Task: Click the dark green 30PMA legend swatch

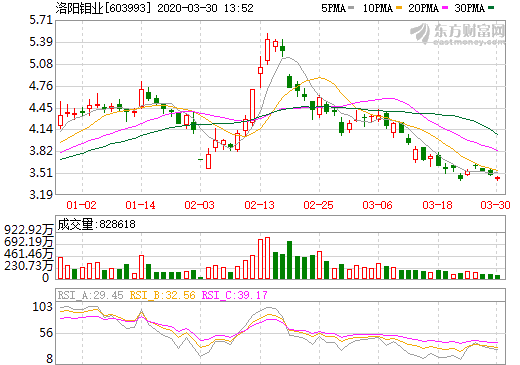Action: [x=491, y=7]
